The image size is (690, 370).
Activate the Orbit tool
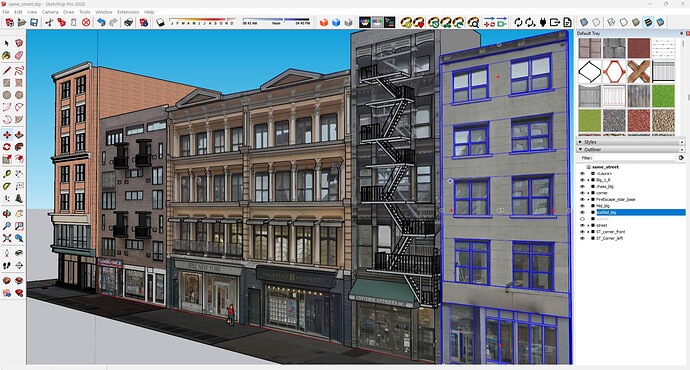click(x=7, y=214)
